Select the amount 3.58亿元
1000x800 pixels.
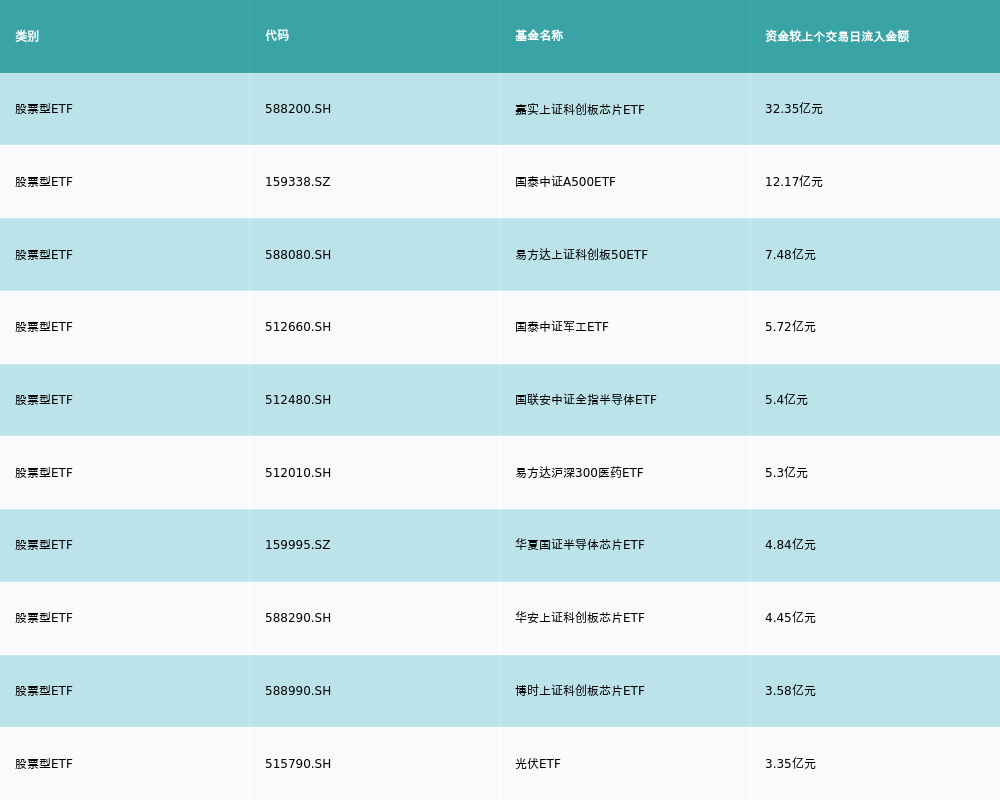pos(790,691)
